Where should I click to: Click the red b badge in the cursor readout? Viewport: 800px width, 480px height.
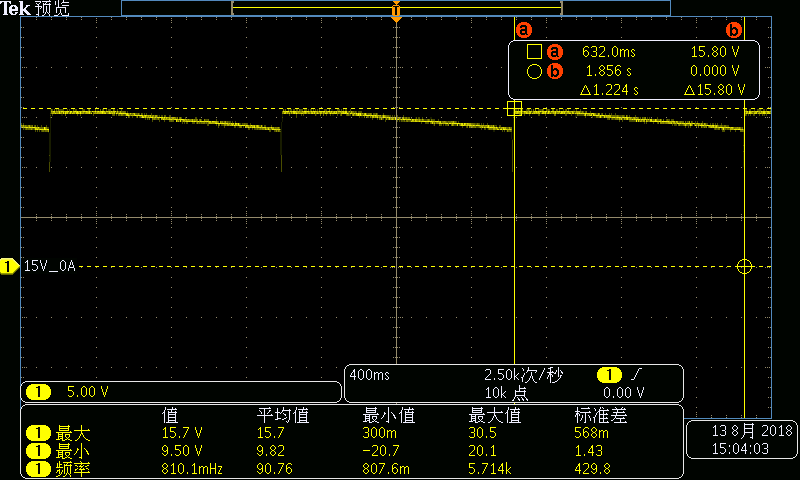point(555,71)
